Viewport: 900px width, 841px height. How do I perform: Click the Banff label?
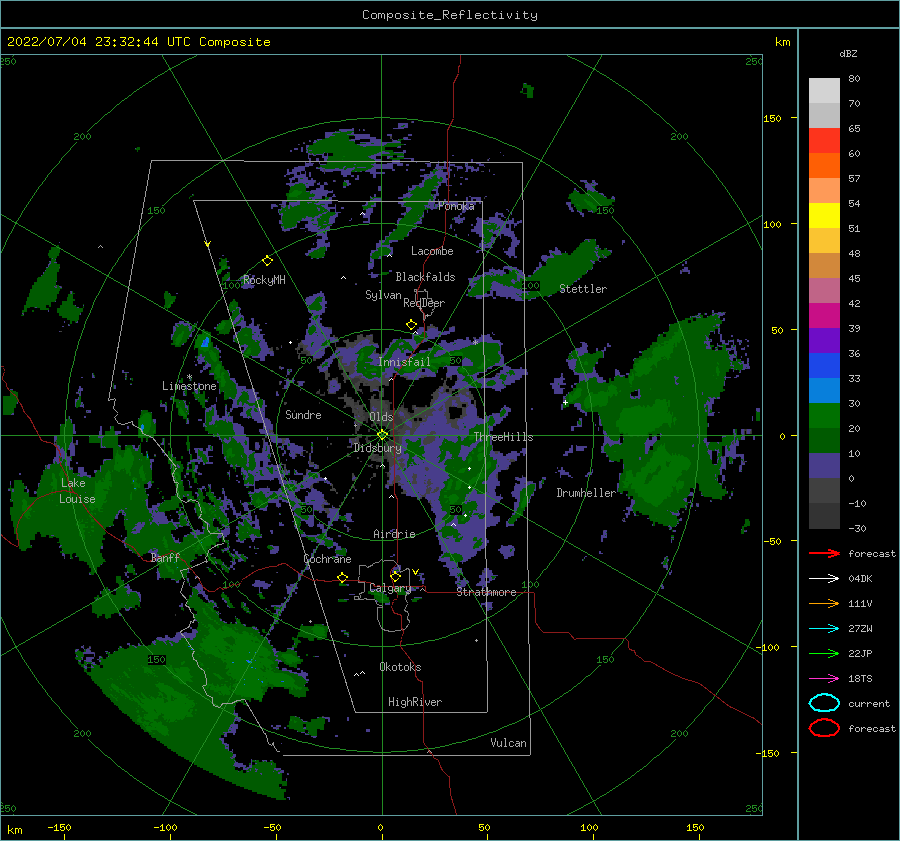165,558
